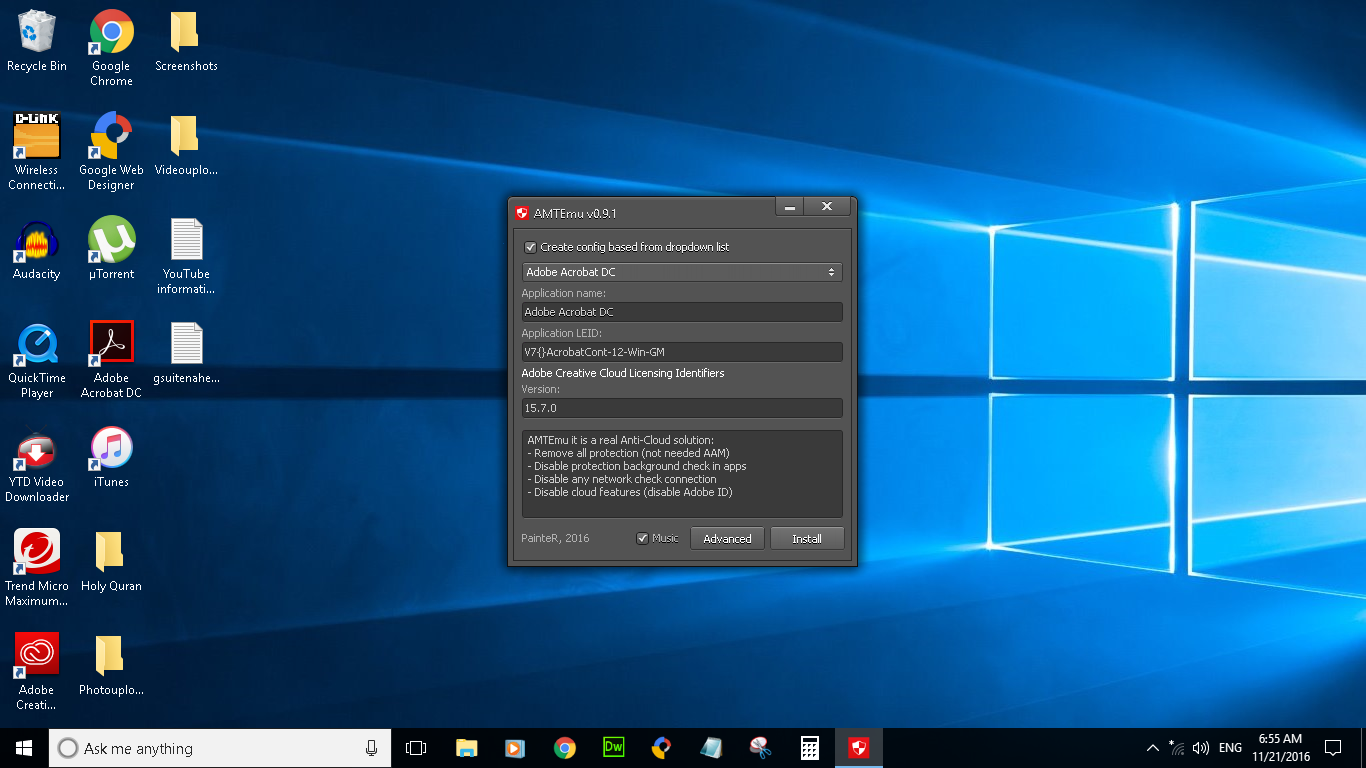Image resolution: width=1366 pixels, height=768 pixels.
Task: Click the AMTEmu icon in the taskbar
Action: [858, 748]
